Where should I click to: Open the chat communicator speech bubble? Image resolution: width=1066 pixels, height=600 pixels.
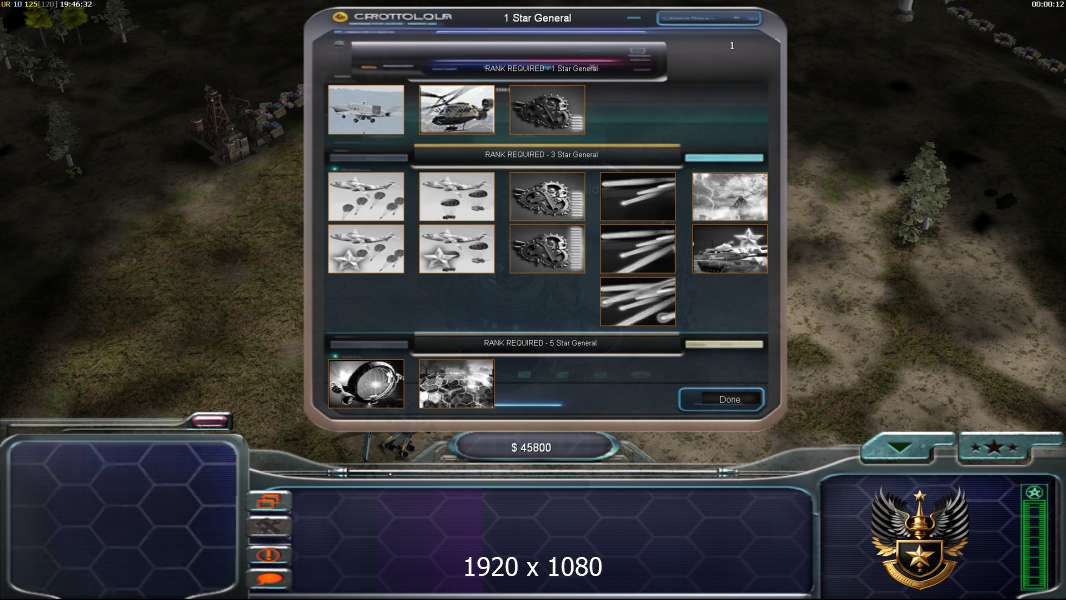pyautogui.click(x=270, y=579)
